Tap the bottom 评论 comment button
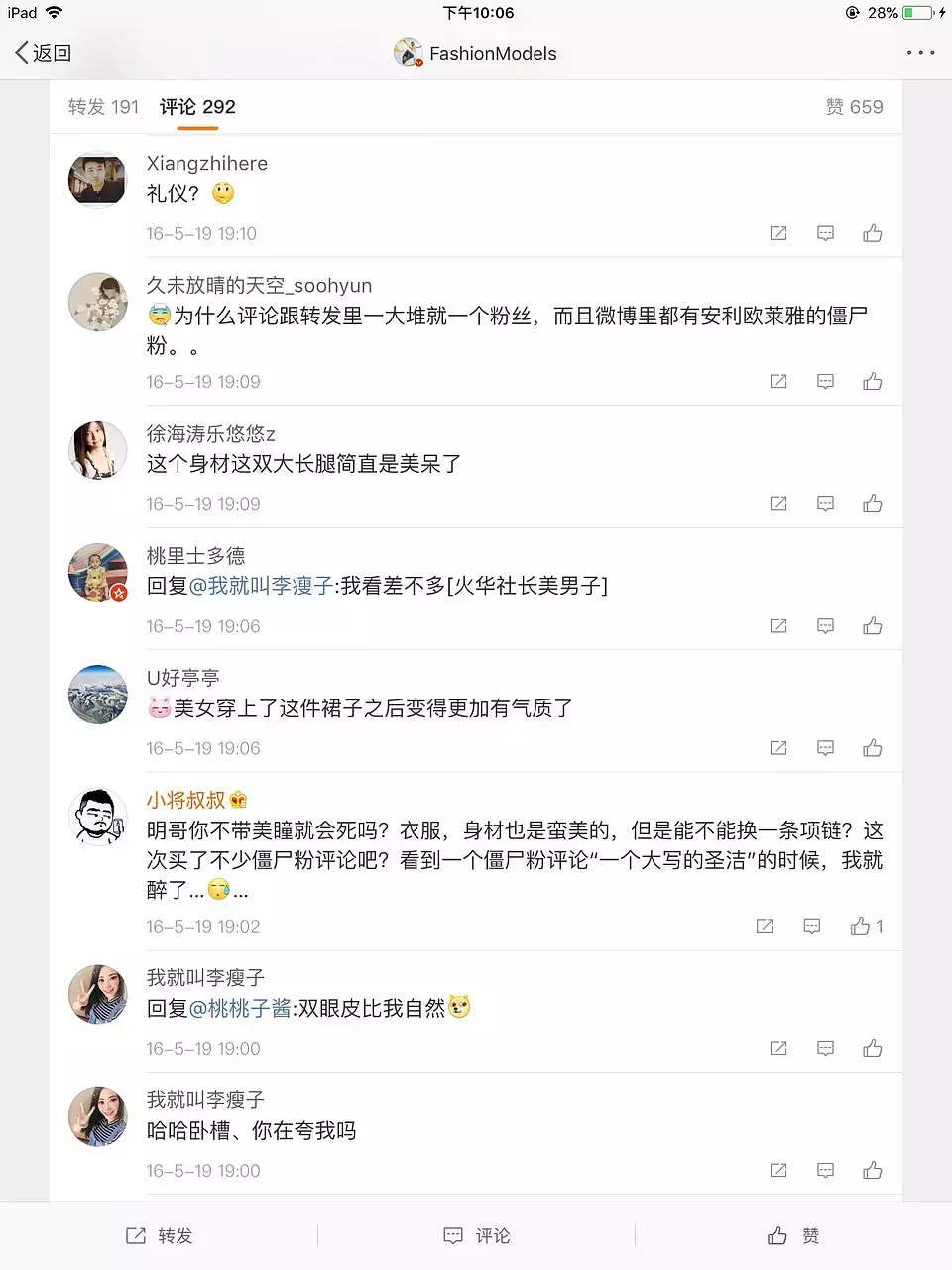Image resolution: width=952 pixels, height=1270 pixels. pos(476,1235)
